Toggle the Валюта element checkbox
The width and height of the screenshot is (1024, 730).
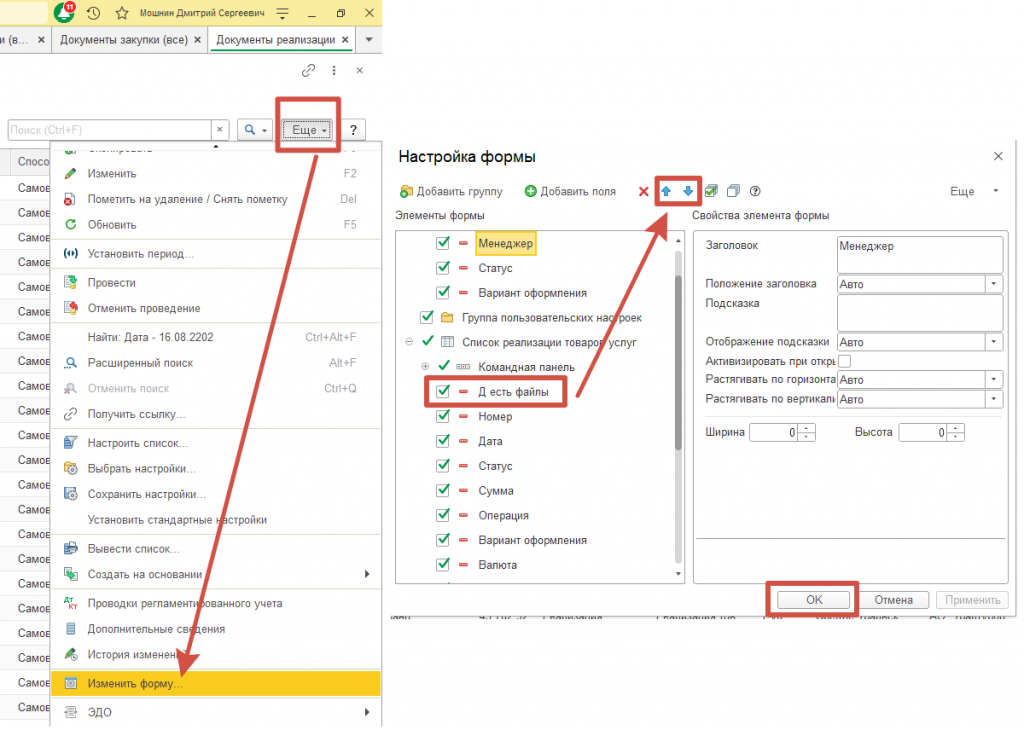click(x=443, y=564)
